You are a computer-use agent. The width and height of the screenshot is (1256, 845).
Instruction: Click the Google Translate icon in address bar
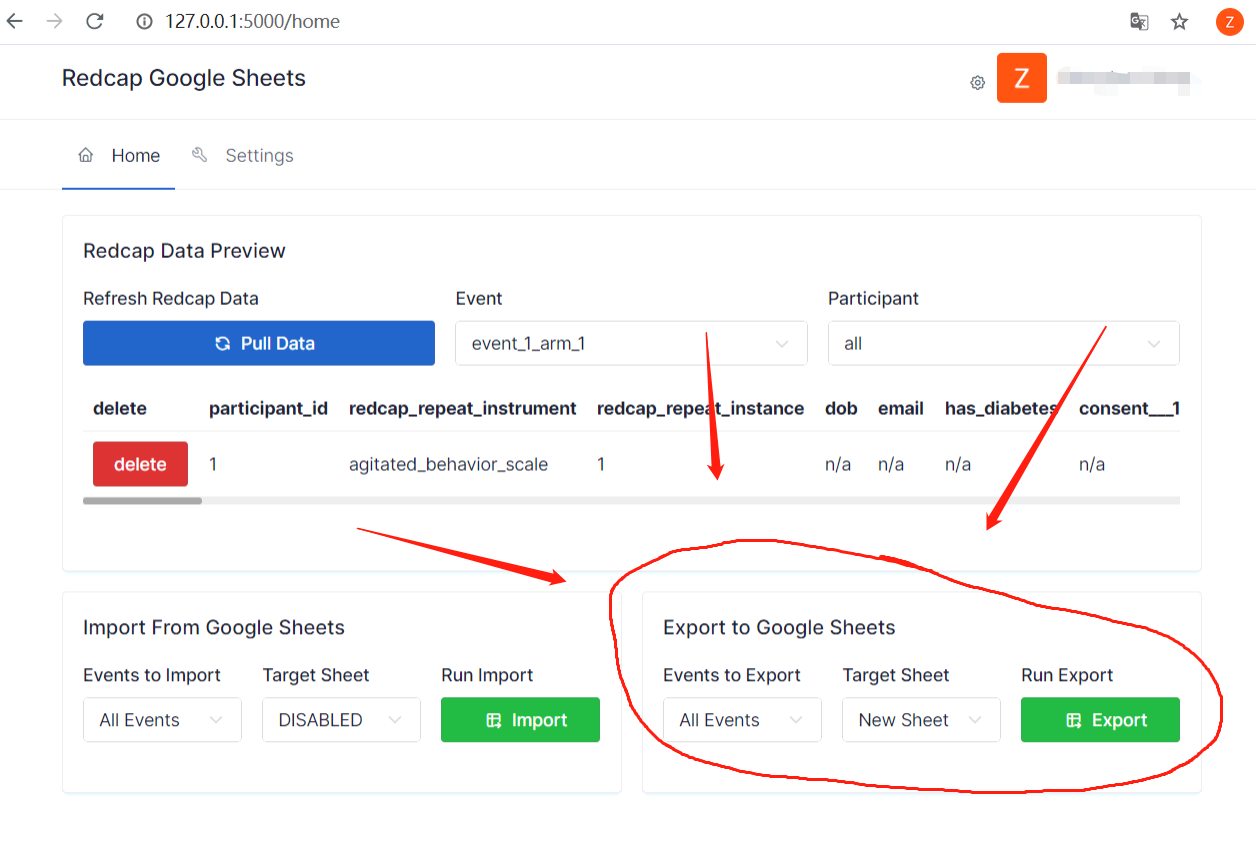tap(1139, 21)
